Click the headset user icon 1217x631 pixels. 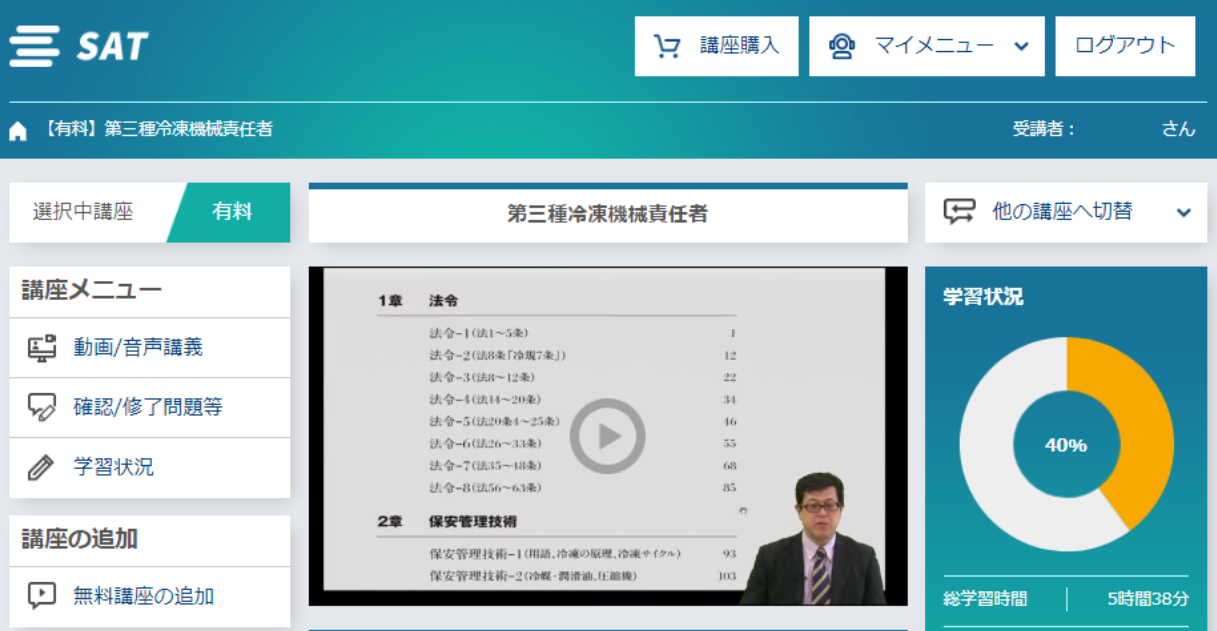coord(842,46)
